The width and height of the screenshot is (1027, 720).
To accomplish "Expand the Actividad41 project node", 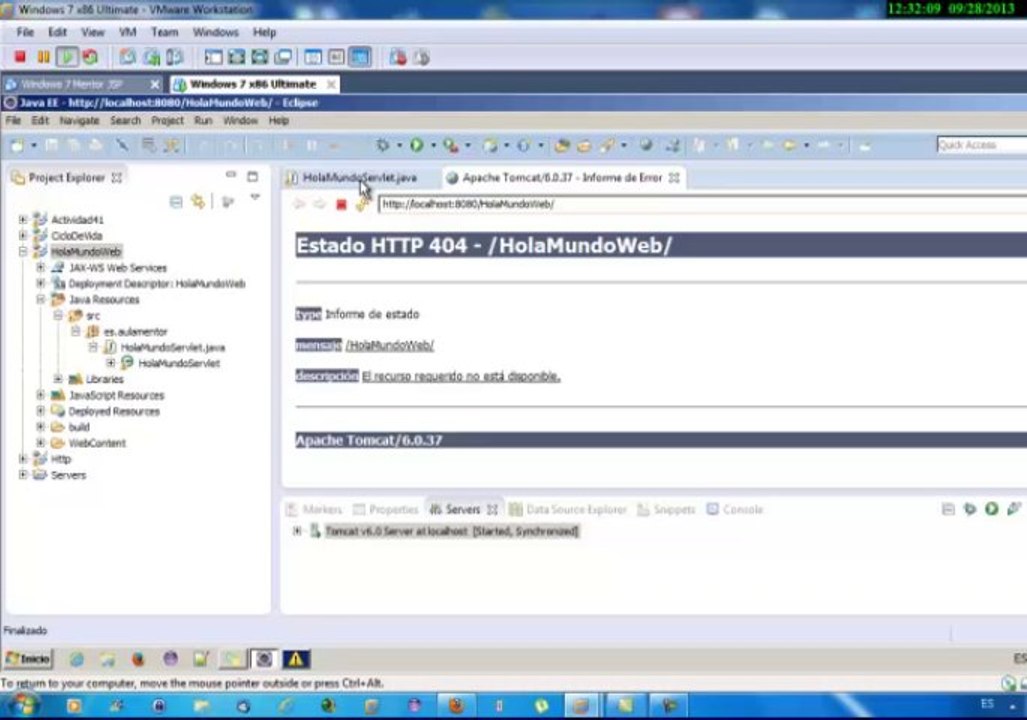I will coord(23,219).
